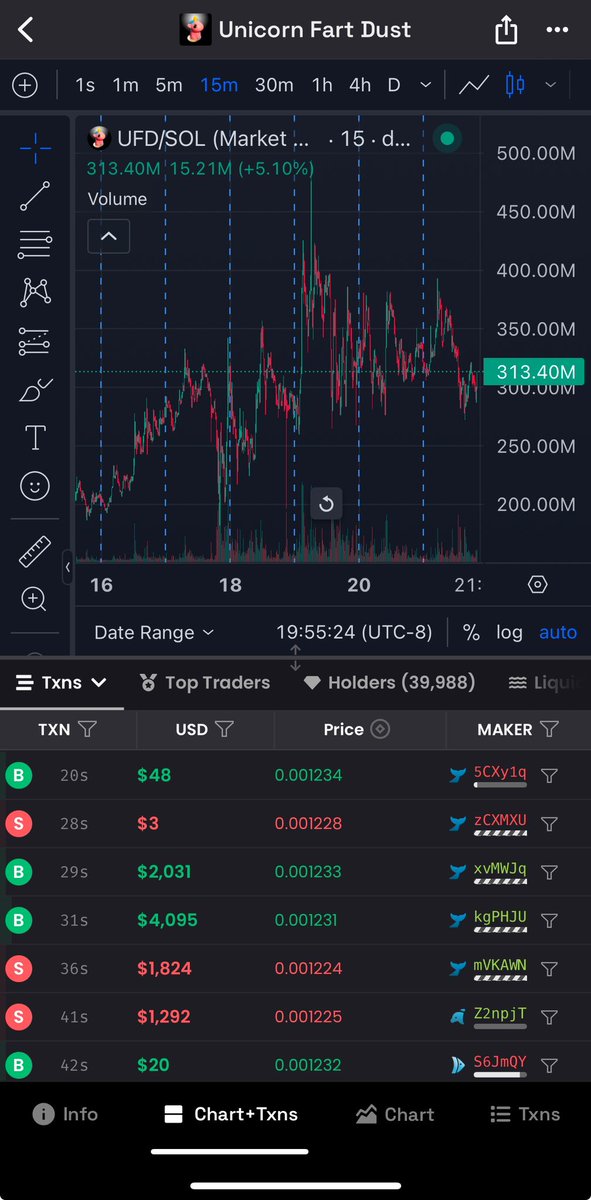Open the share icon at top
The height and width of the screenshot is (1200, 591).
click(506, 29)
